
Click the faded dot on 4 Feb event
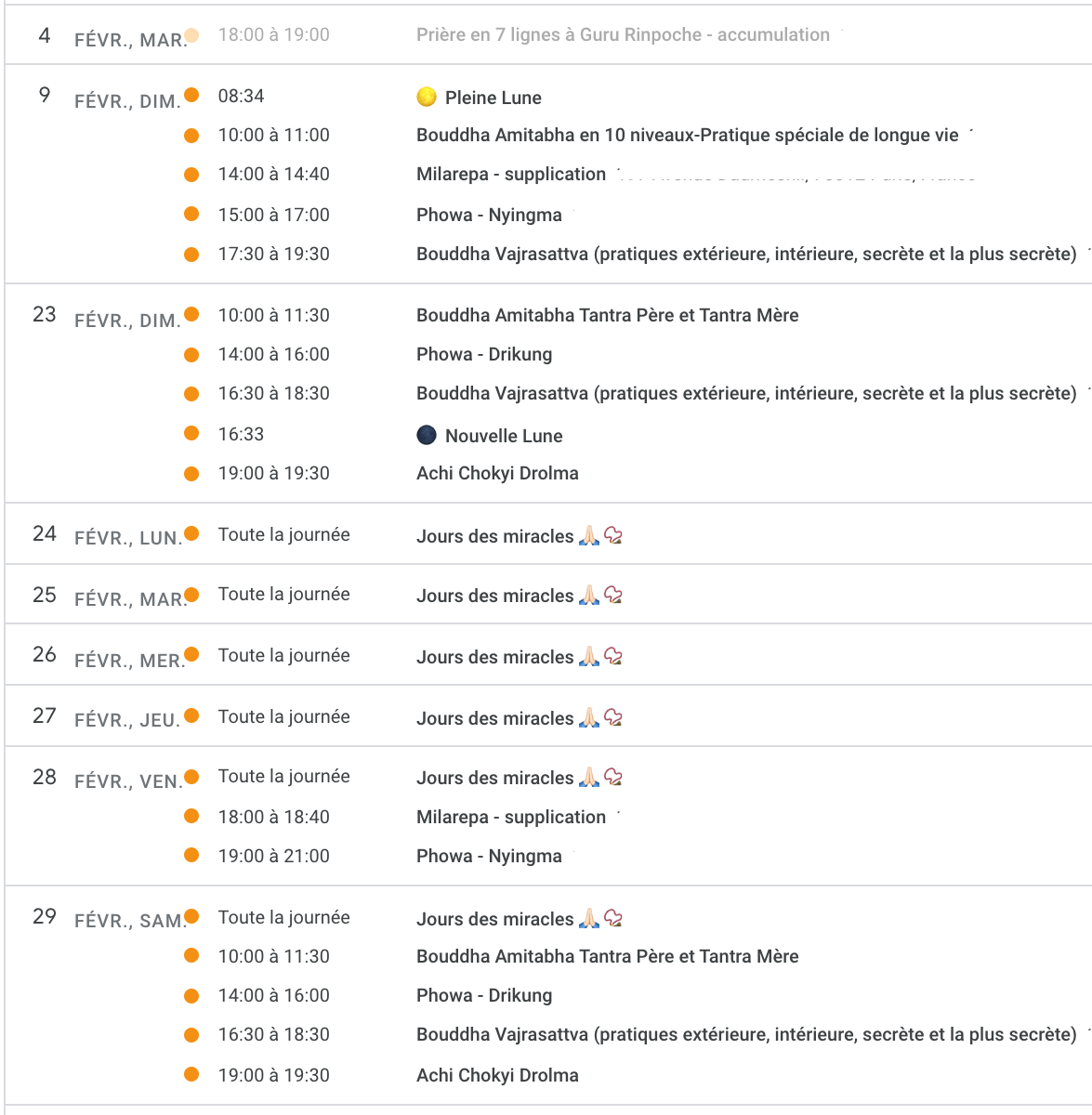[x=191, y=35]
